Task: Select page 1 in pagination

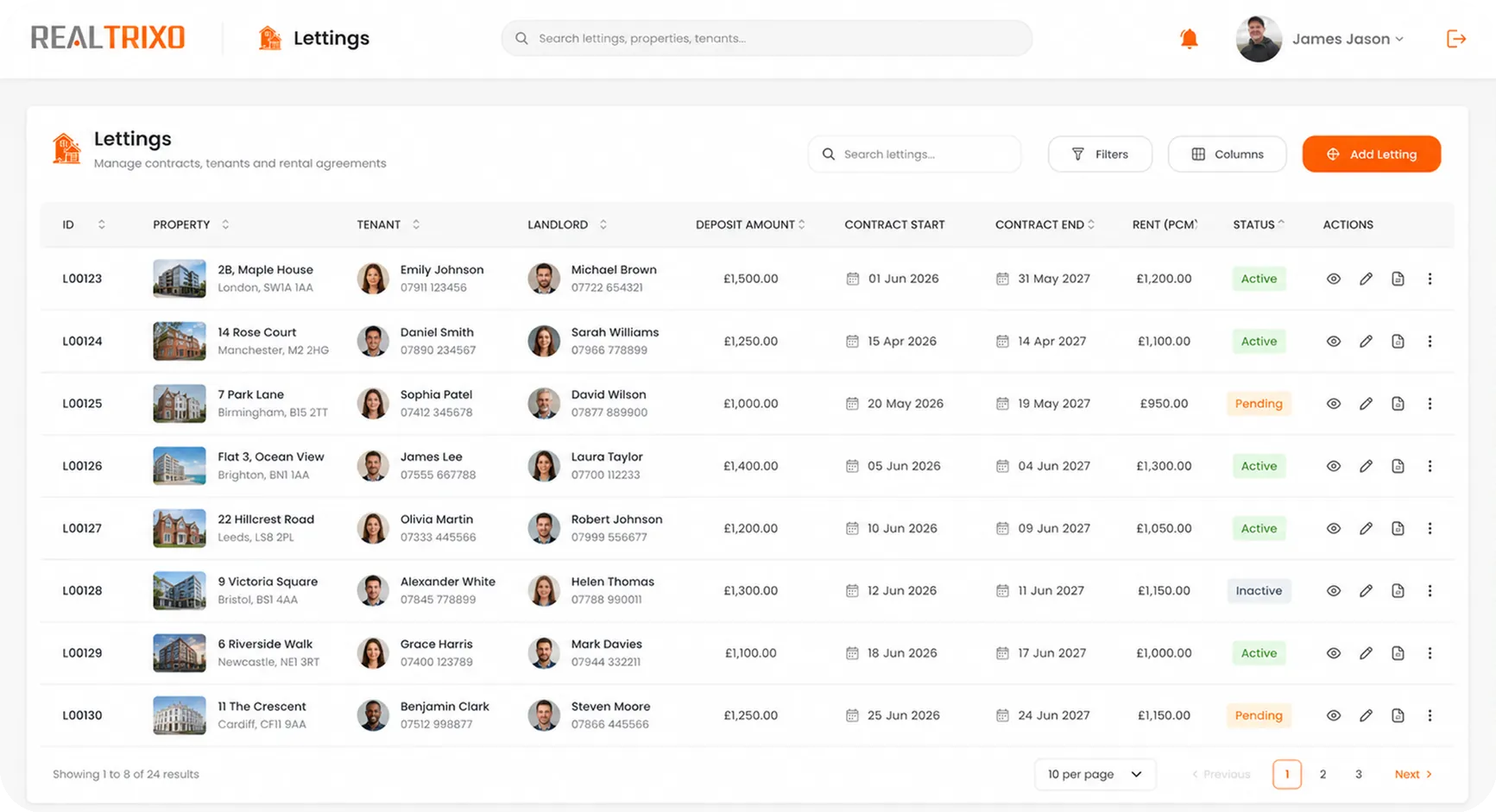Action: [x=1286, y=774]
